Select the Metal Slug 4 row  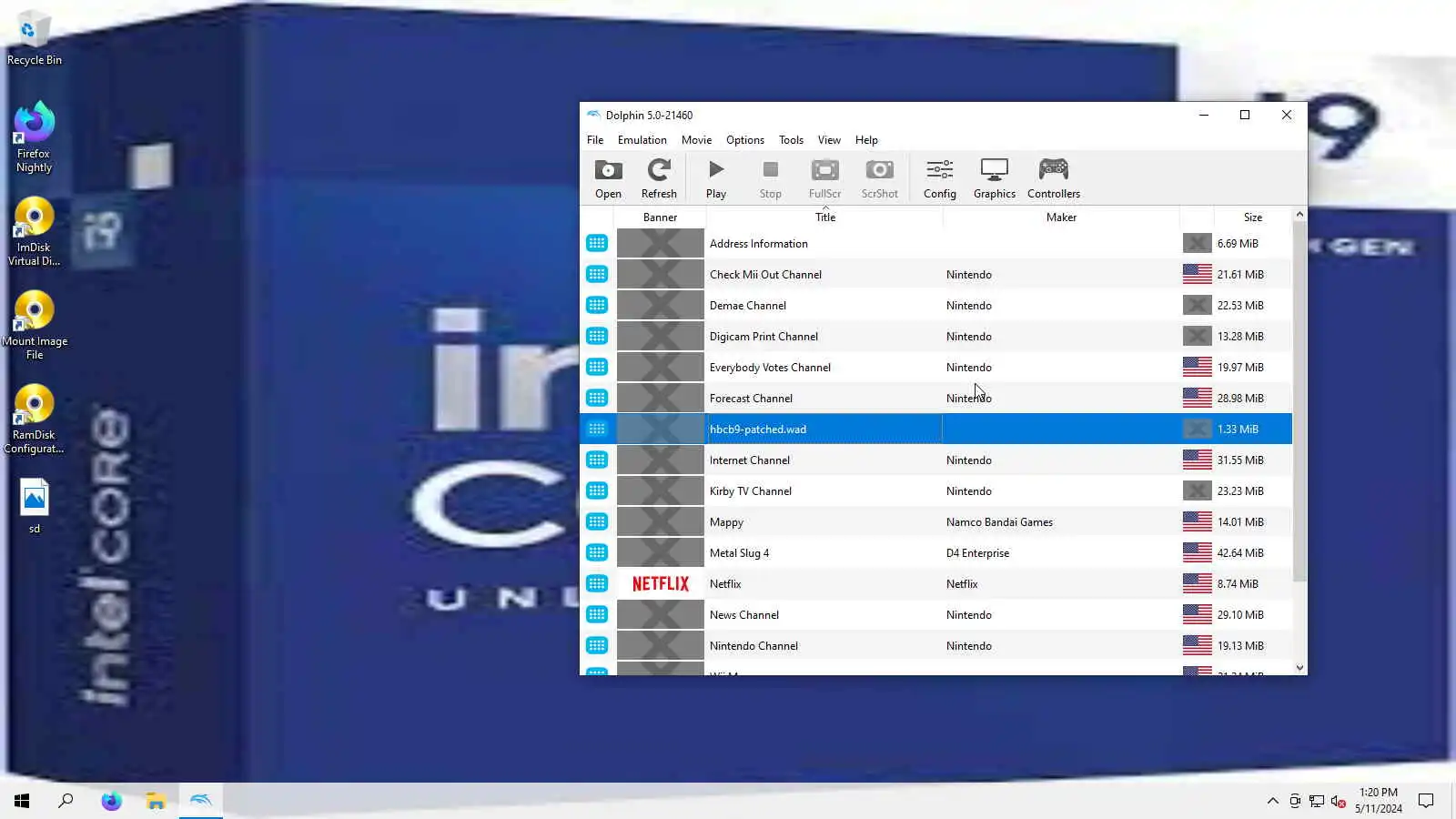[x=935, y=553]
